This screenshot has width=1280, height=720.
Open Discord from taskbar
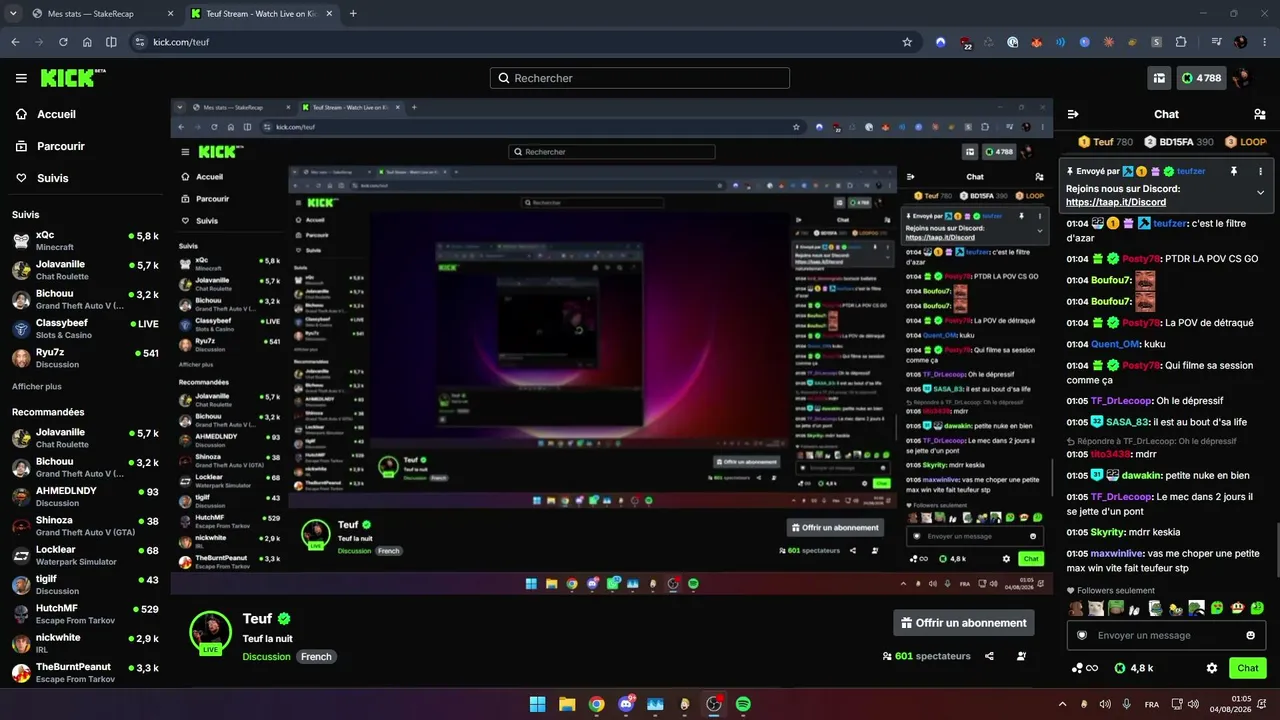[x=626, y=704]
